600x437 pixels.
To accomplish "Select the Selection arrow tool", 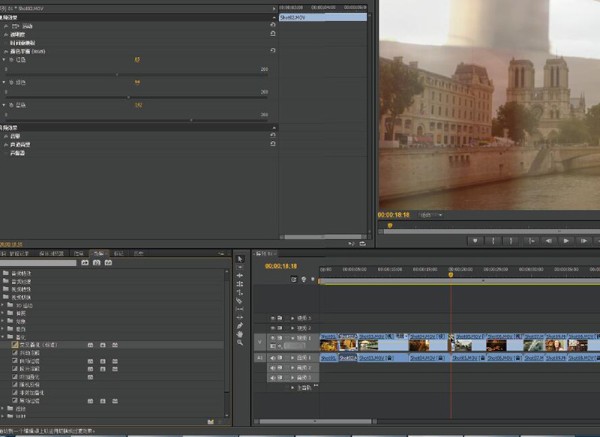I will 240,259.
